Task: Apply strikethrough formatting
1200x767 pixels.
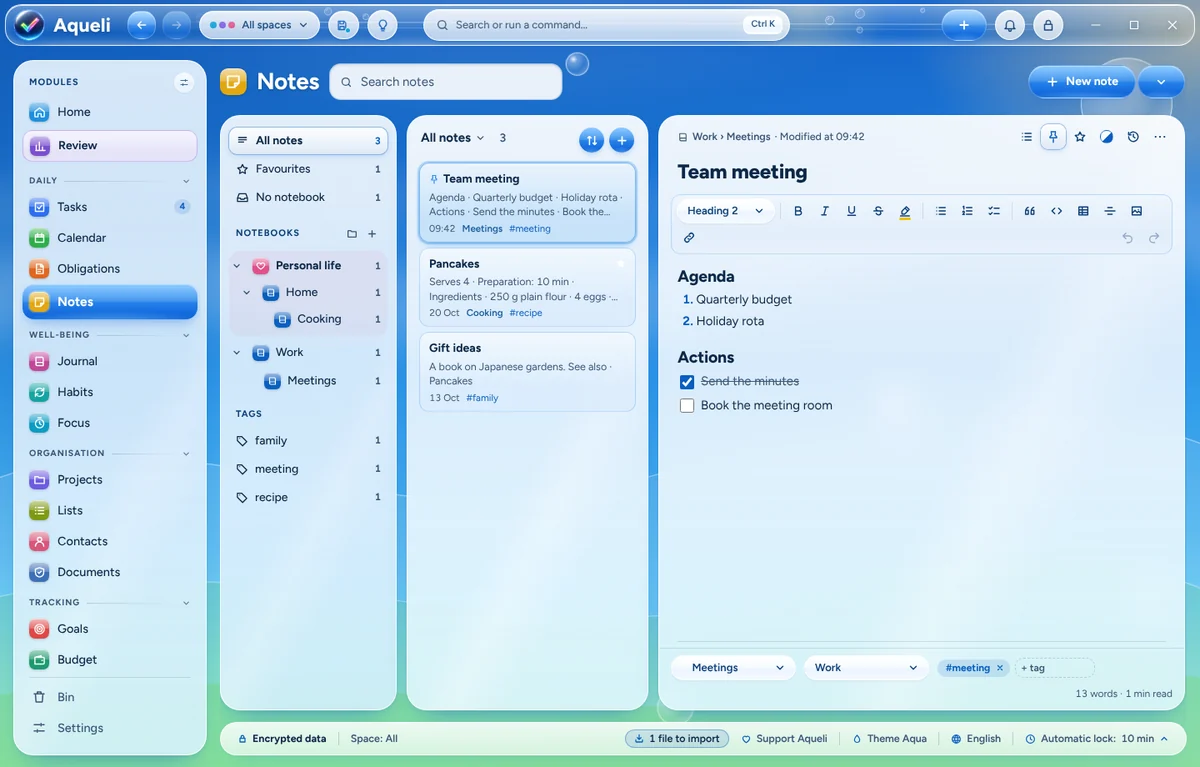Action: click(878, 211)
